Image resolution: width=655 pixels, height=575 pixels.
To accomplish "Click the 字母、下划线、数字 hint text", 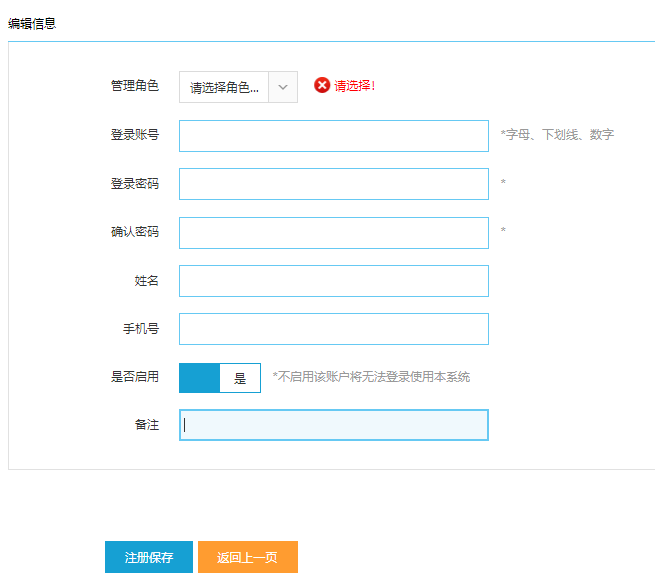I will [x=560, y=135].
